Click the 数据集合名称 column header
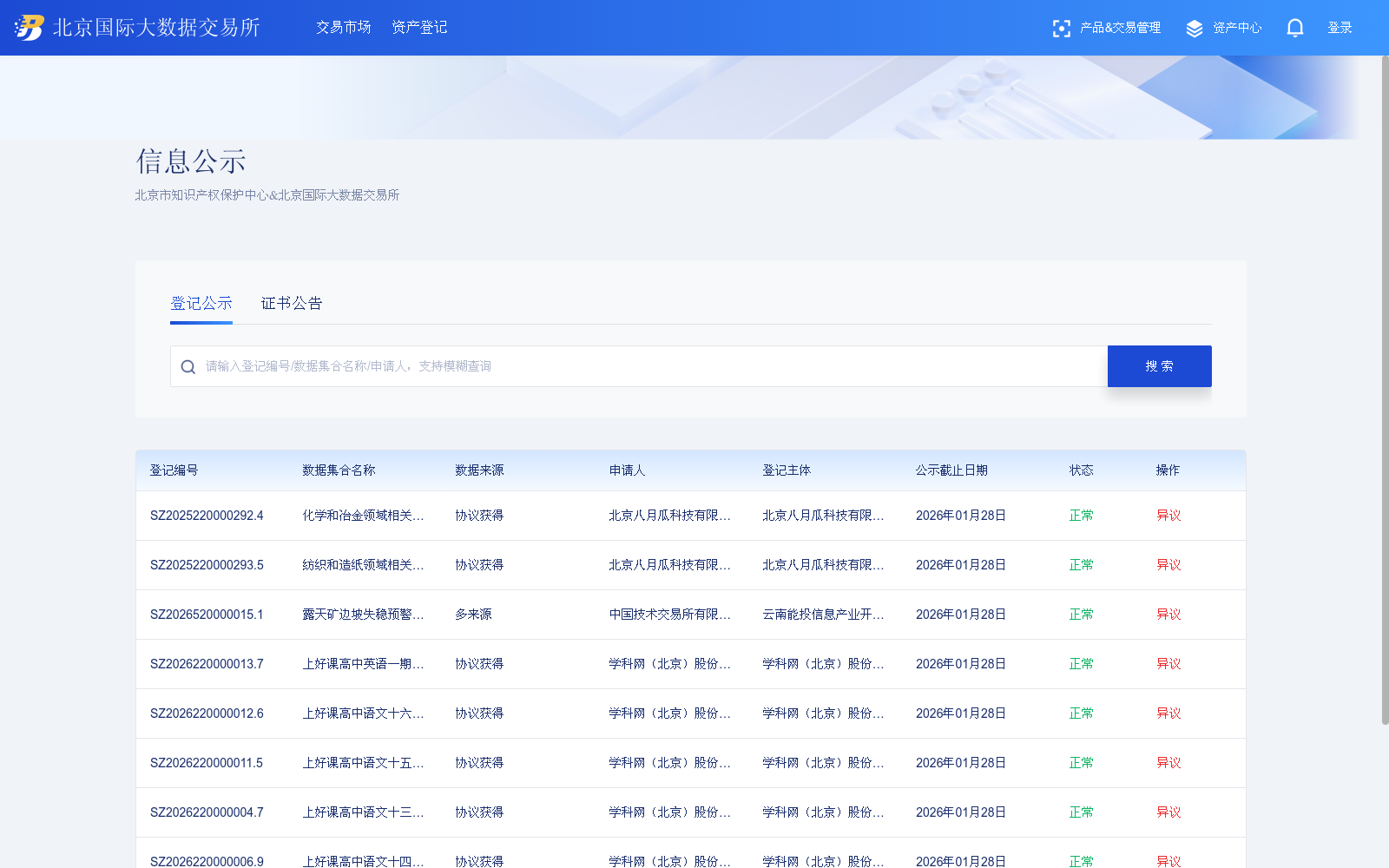 click(x=339, y=470)
